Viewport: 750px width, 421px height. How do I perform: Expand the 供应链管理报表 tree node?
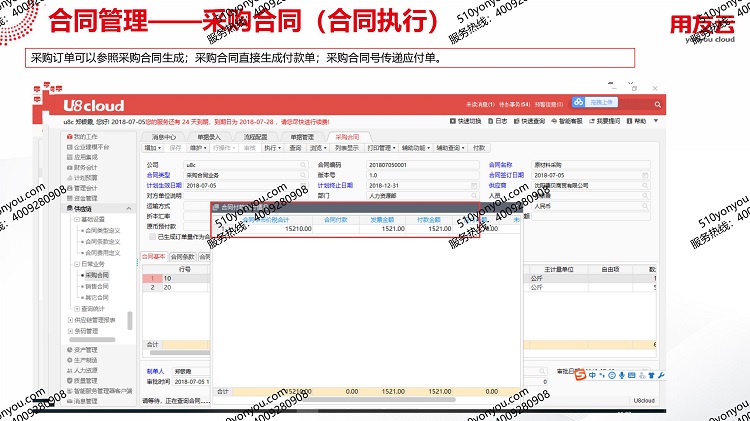point(70,320)
